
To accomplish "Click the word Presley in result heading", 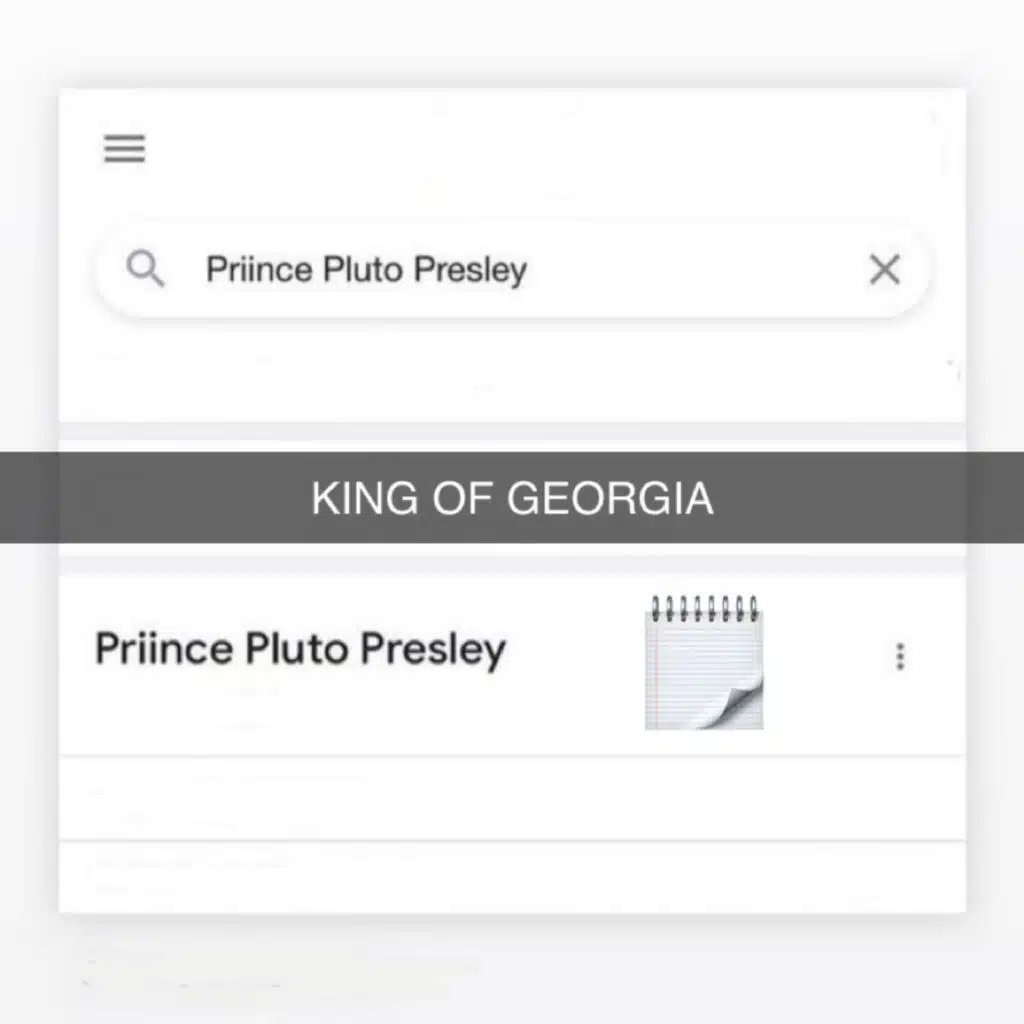I will point(432,649).
